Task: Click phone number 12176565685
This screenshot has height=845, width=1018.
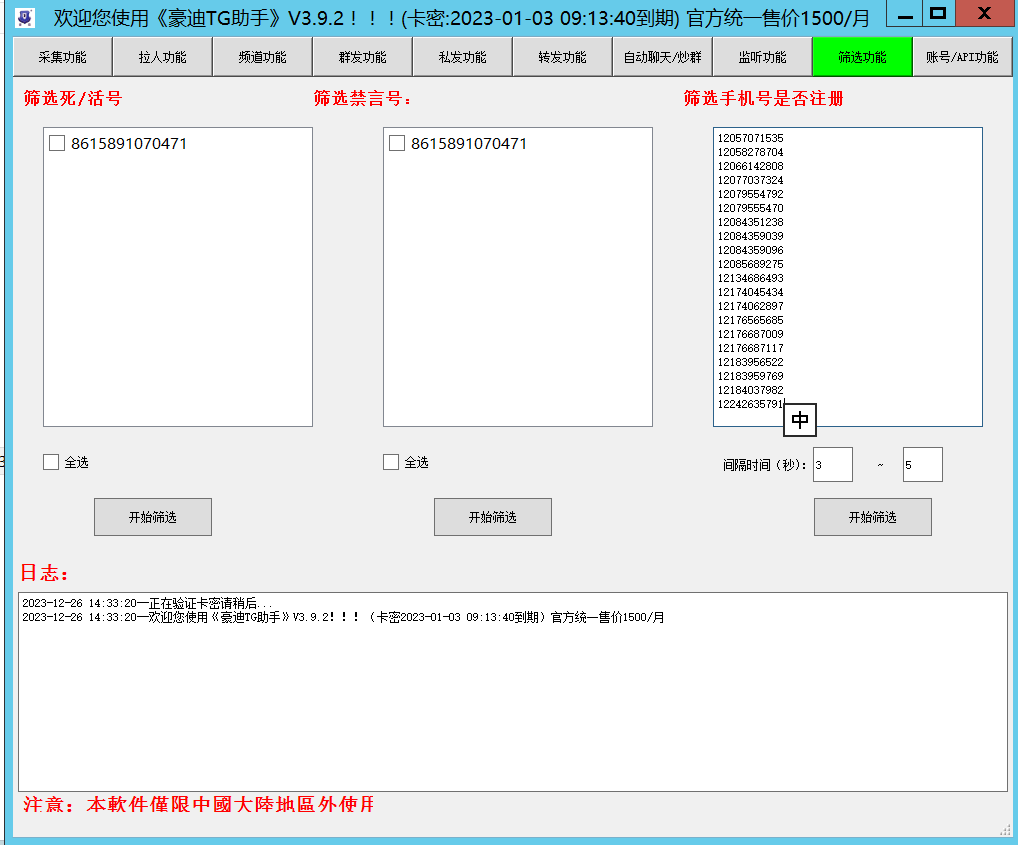Action: pos(751,320)
